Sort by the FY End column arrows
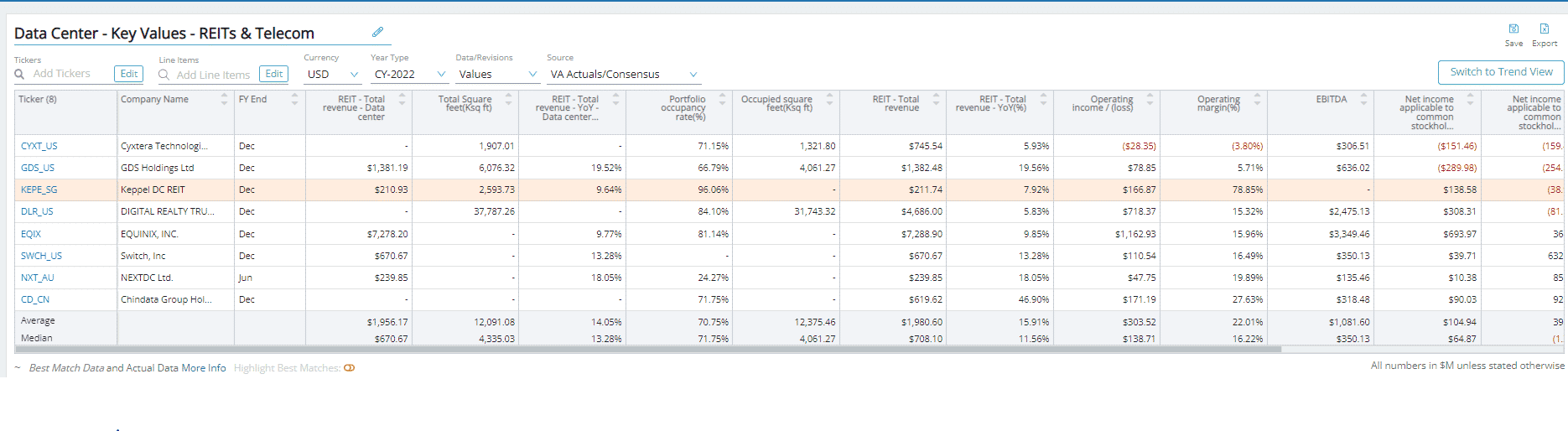Screen dimensions: 1568x431 [294, 99]
